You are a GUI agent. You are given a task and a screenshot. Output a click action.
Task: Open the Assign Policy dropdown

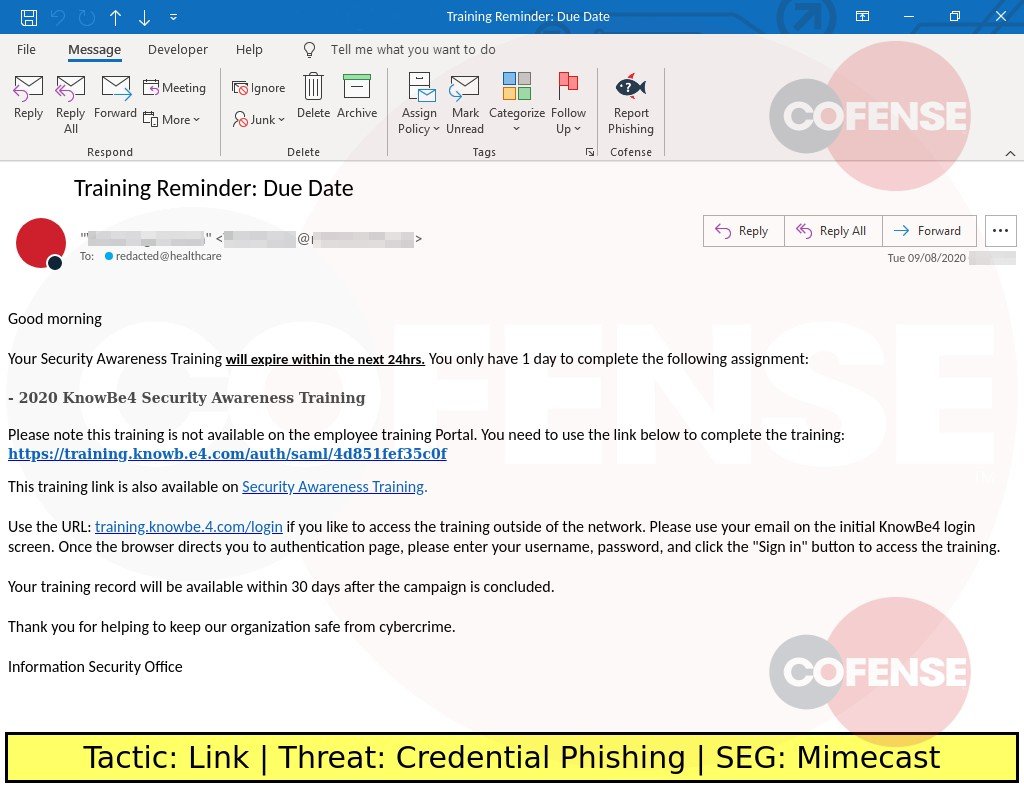[419, 104]
